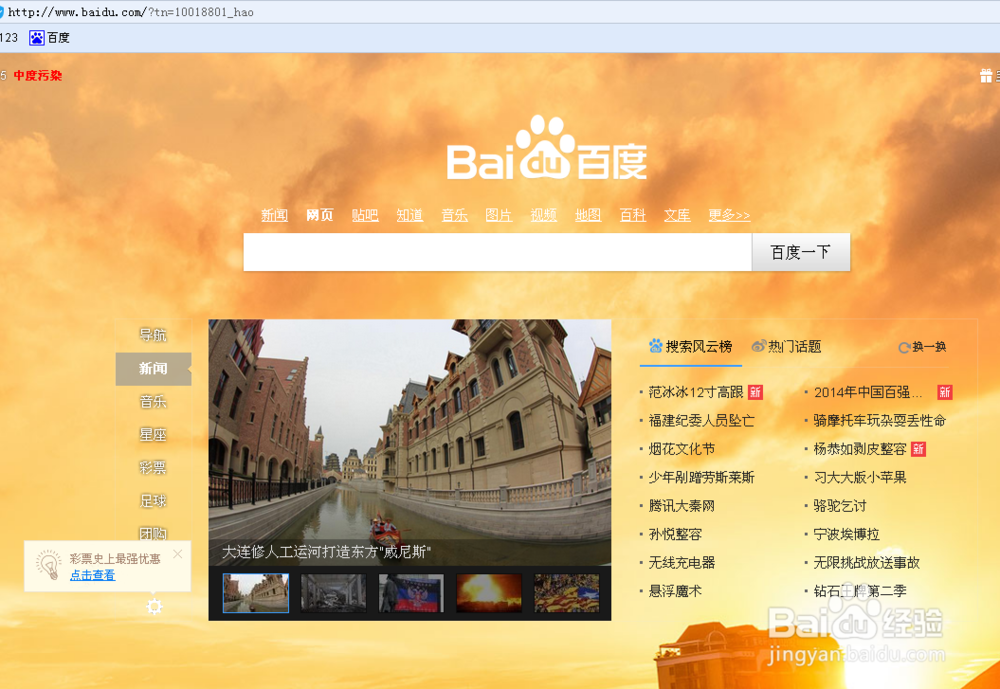The width and height of the screenshot is (1000, 689).
Task: Select the first canal thumbnail
Action: pyautogui.click(x=256, y=593)
